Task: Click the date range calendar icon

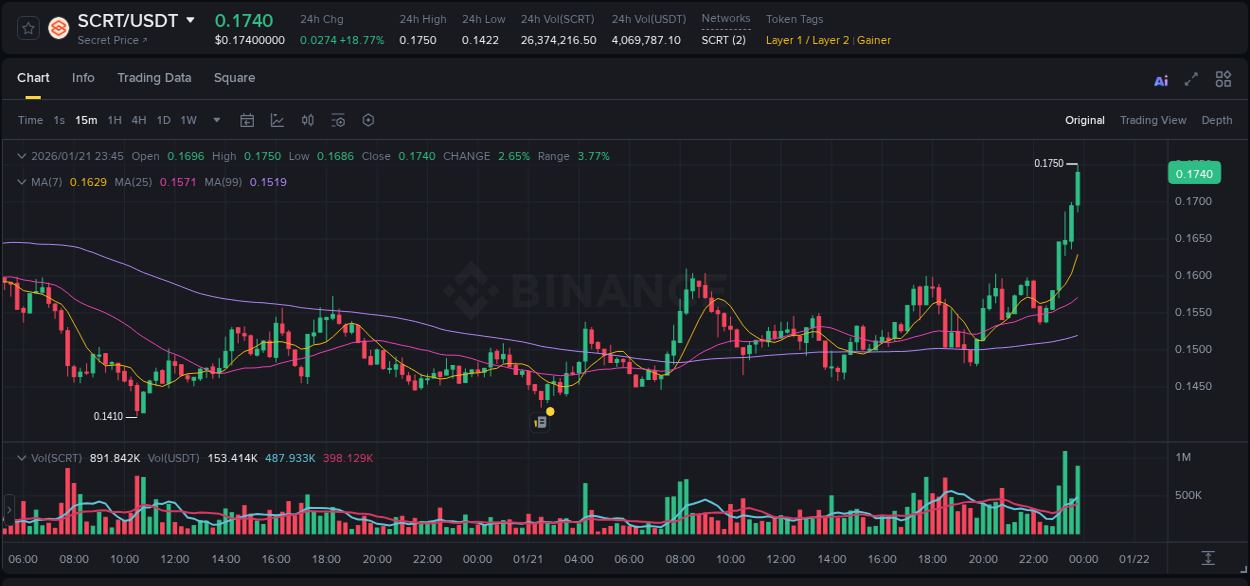Action: click(x=247, y=119)
